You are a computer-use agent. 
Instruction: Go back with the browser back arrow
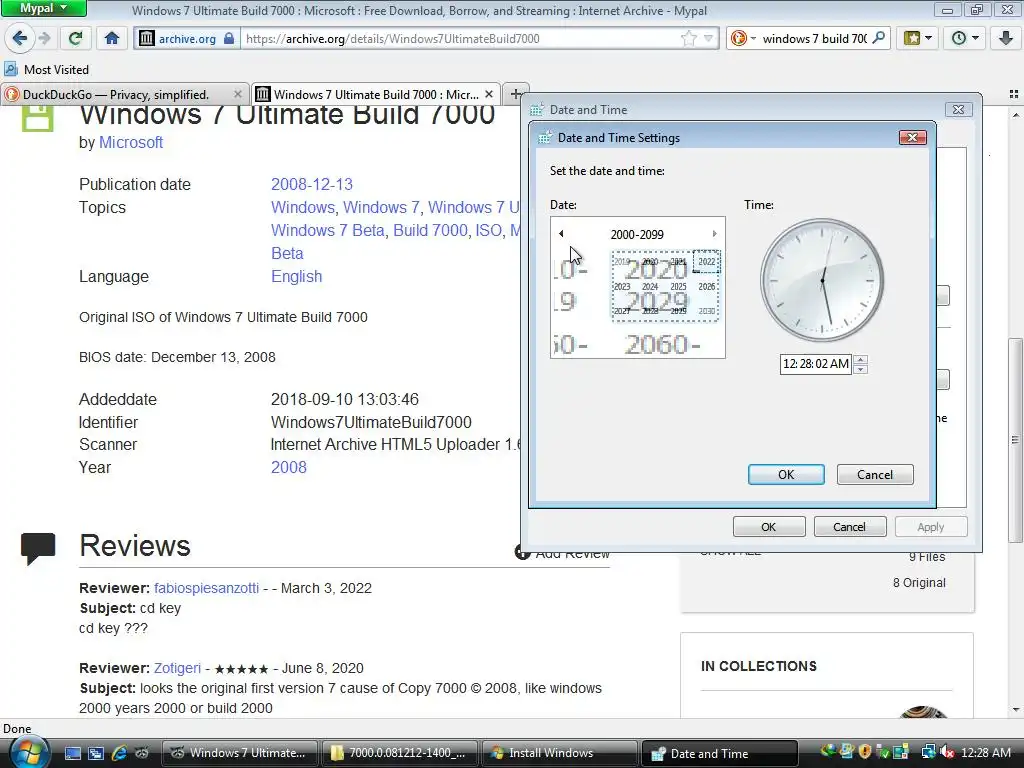coord(20,39)
